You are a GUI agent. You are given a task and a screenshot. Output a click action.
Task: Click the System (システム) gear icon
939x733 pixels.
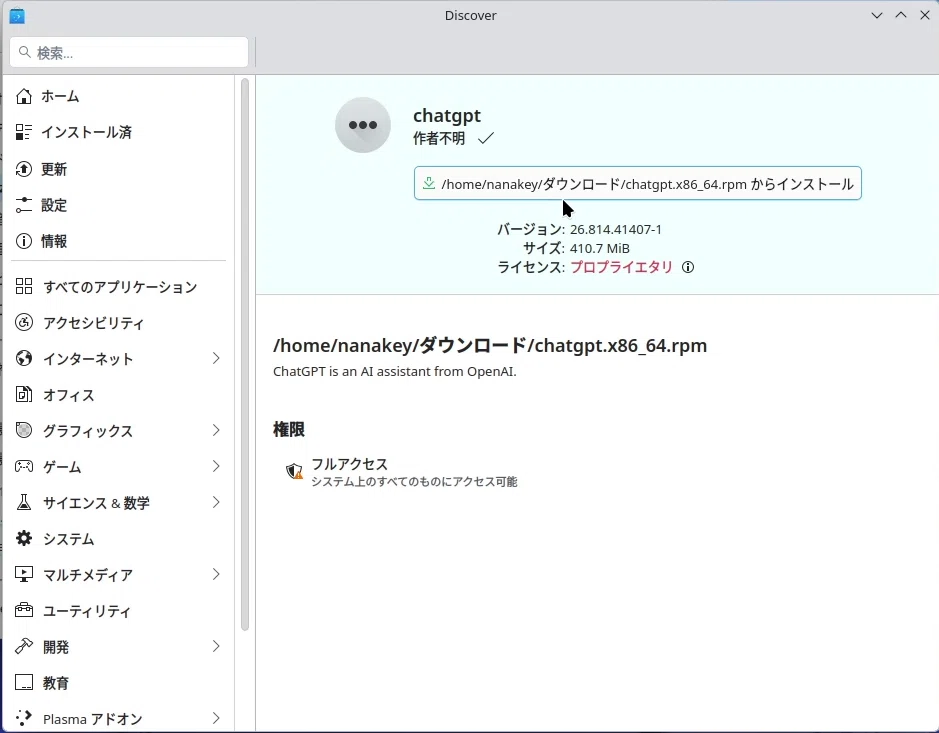click(24, 538)
